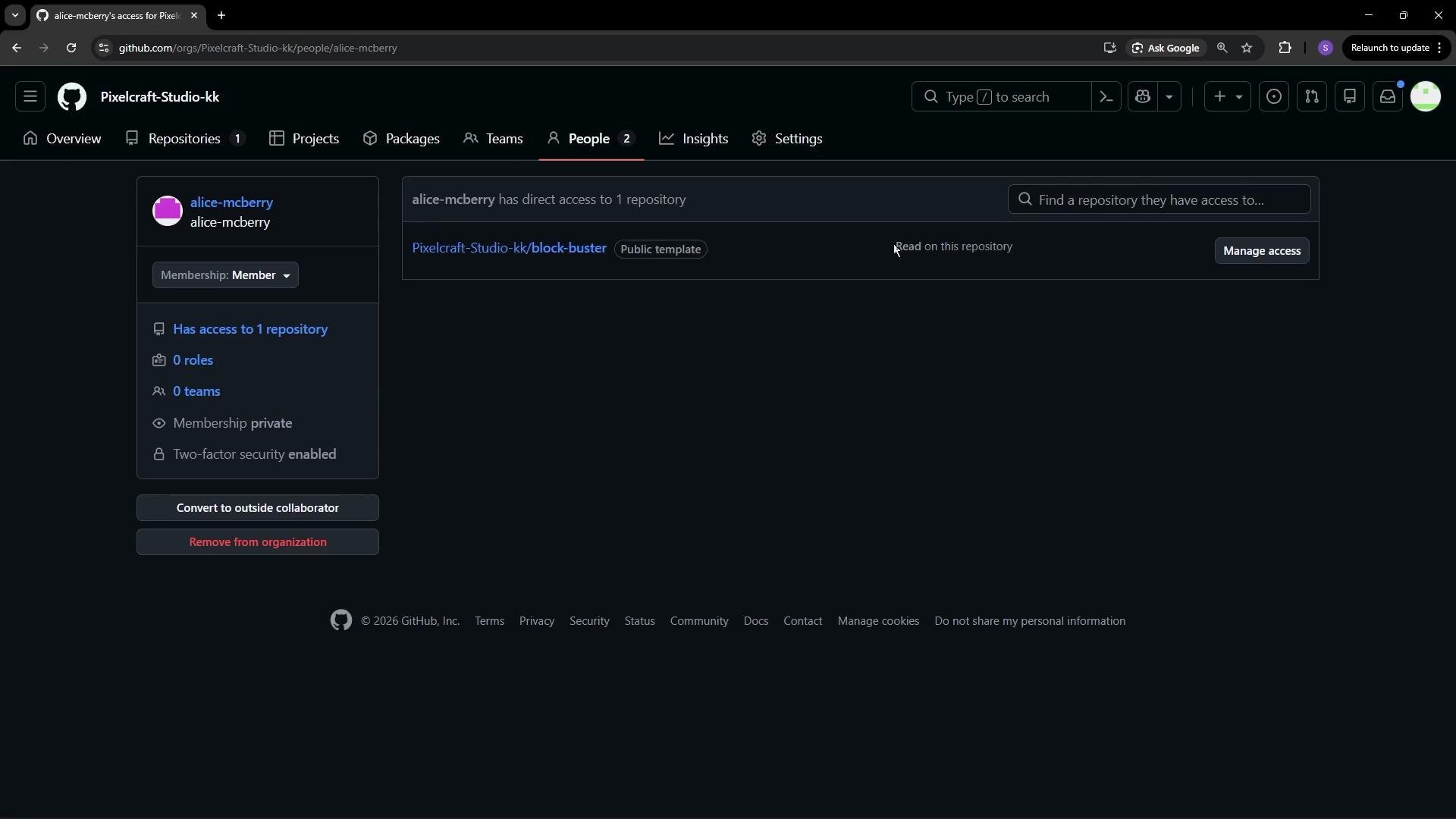1456x819 pixels.
Task: Switch to the People tab
Action: [591, 139]
